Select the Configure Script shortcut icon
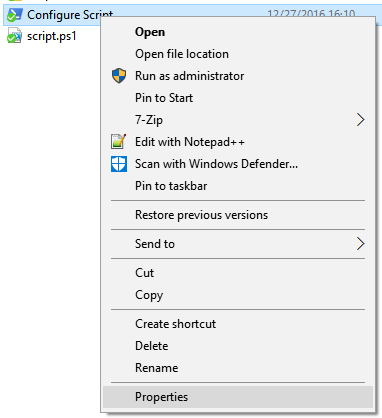This screenshot has height=418, width=382. (x=14, y=15)
